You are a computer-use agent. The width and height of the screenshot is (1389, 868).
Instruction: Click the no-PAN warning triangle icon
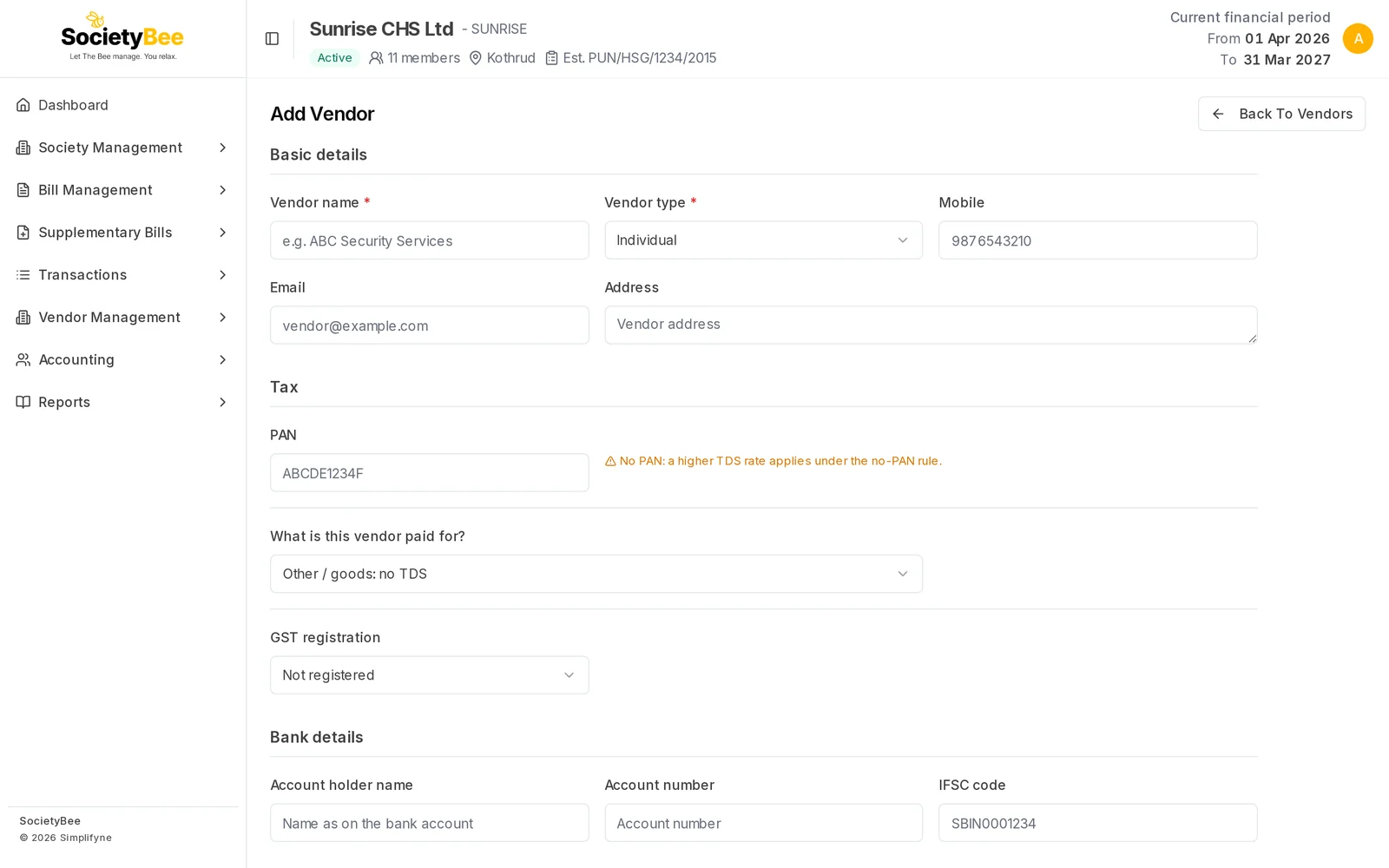(610, 461)
